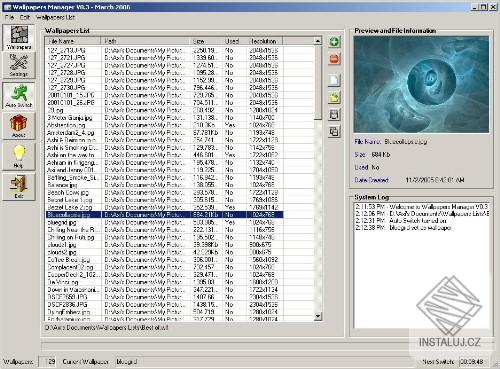Open the About gift box icon

pyautogui.click(x=19, y=126)
